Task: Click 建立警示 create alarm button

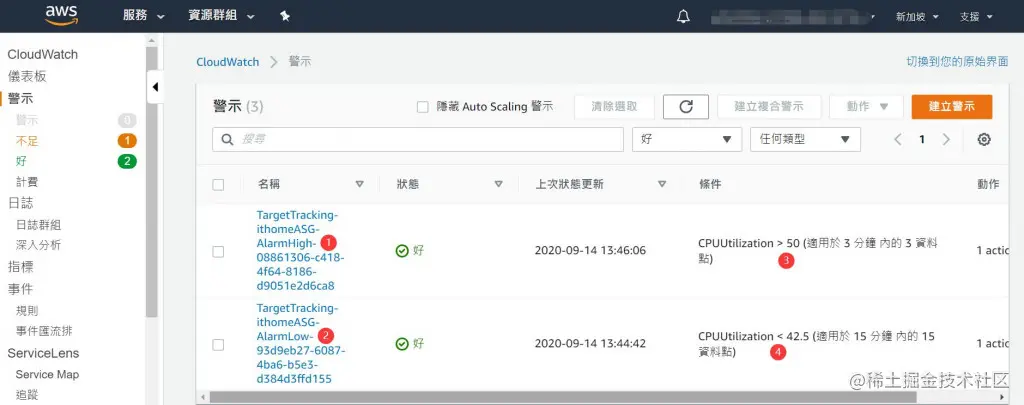Action: coord(952,106)
